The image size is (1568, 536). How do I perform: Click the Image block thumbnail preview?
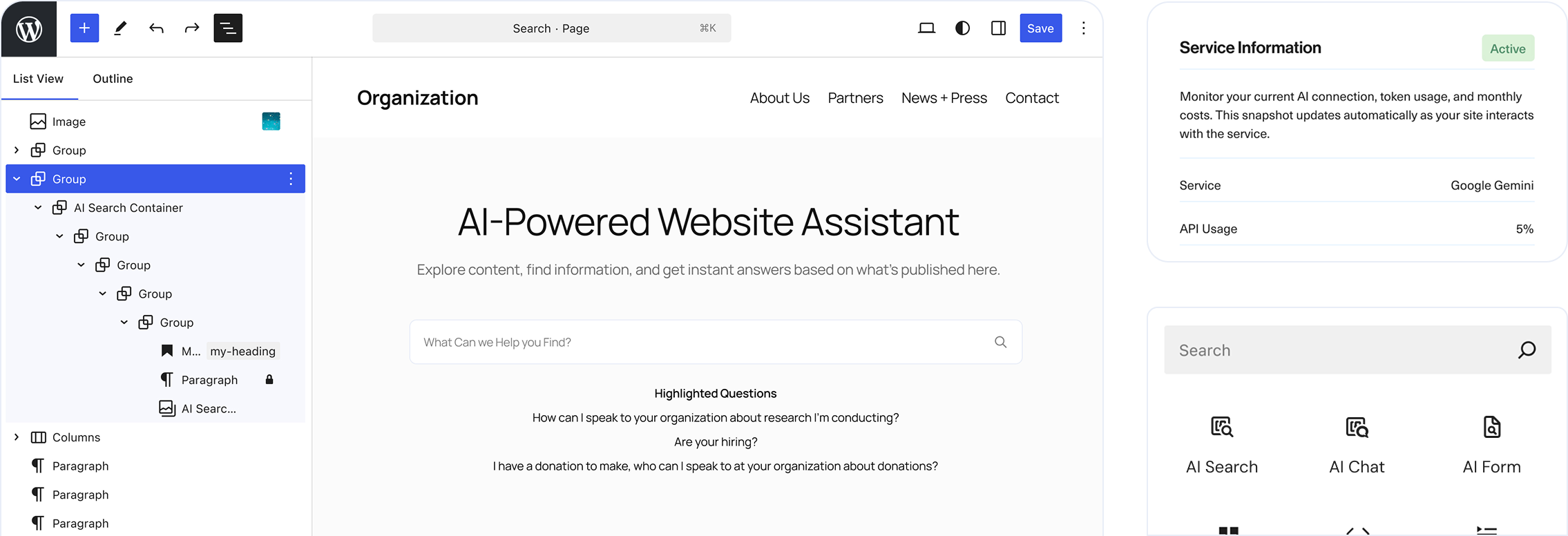pyautogui.click(x=271, y=122)
